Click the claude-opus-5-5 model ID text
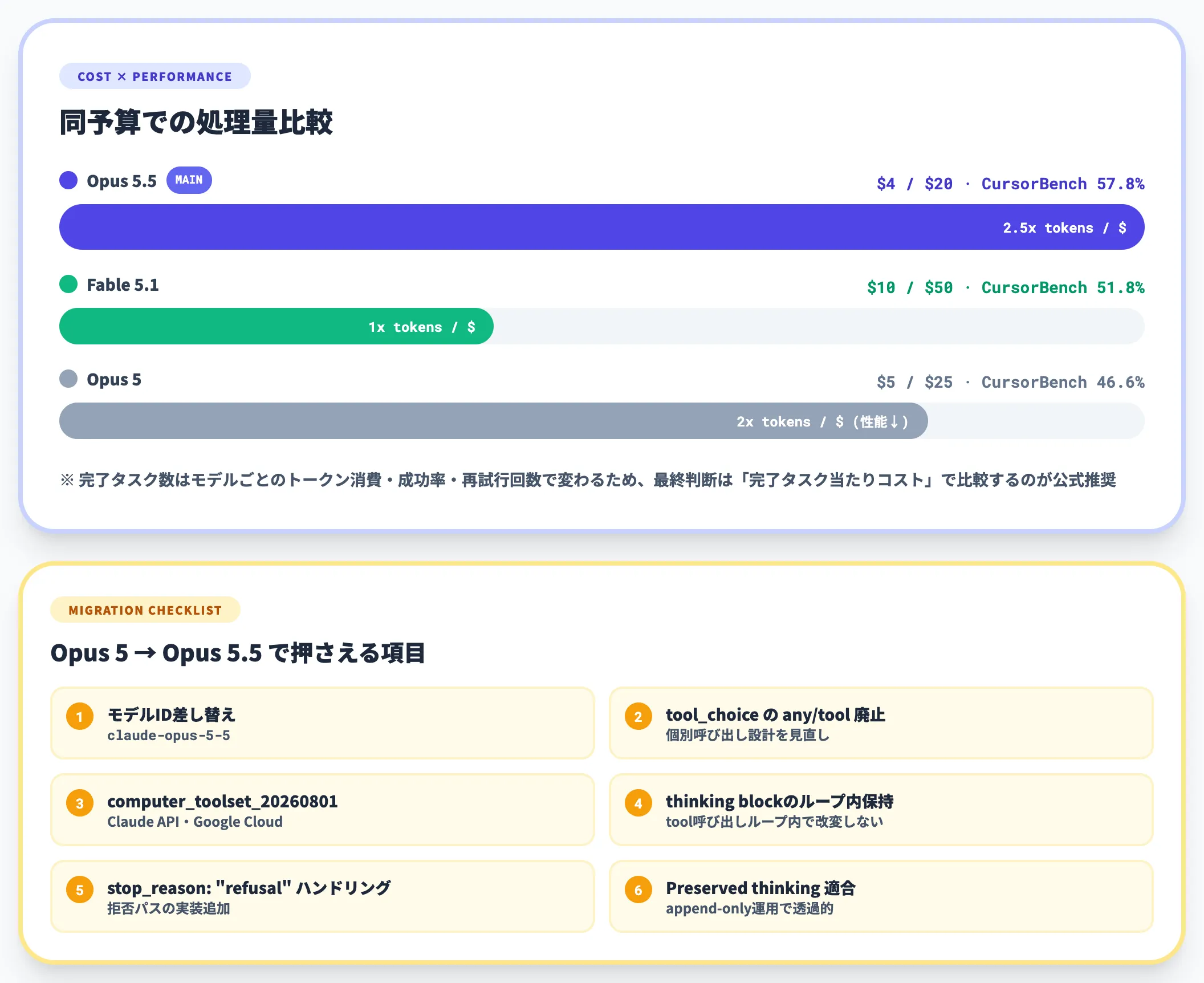The image size is (1204, 983). pyautogui.click(x=169, y=736)
